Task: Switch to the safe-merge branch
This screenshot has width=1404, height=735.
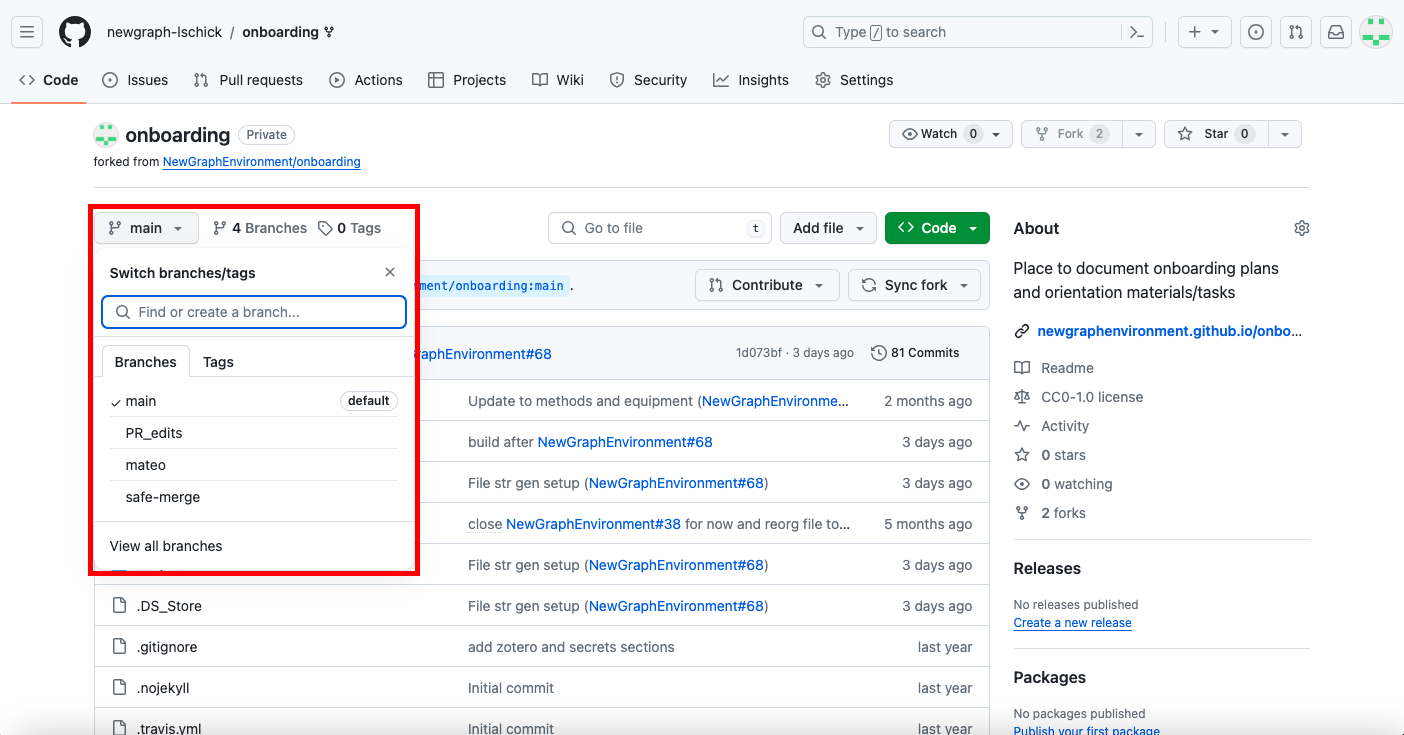Action: pyautogui.click(x=254, y=497)
